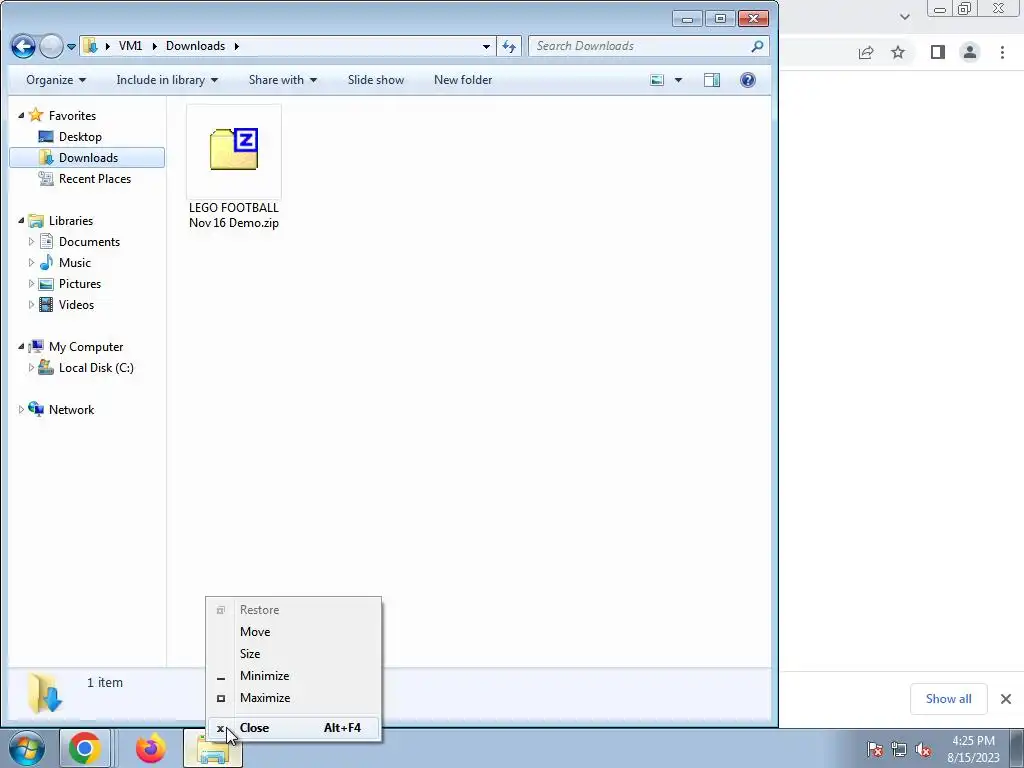Click the Downloads folder icon in details pane

tap(45, 692)
